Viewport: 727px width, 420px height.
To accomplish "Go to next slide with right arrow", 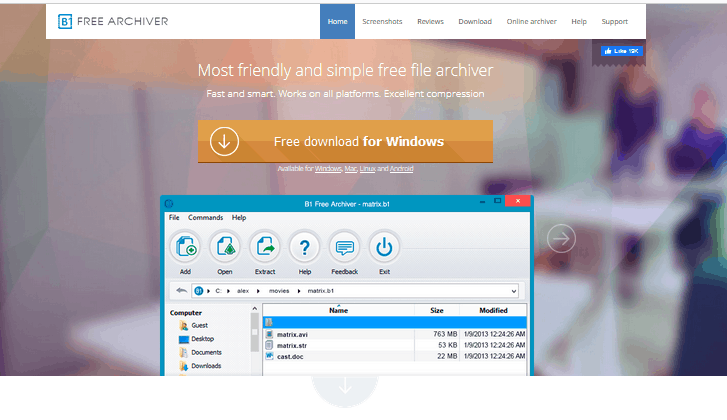I will (561, 238).
